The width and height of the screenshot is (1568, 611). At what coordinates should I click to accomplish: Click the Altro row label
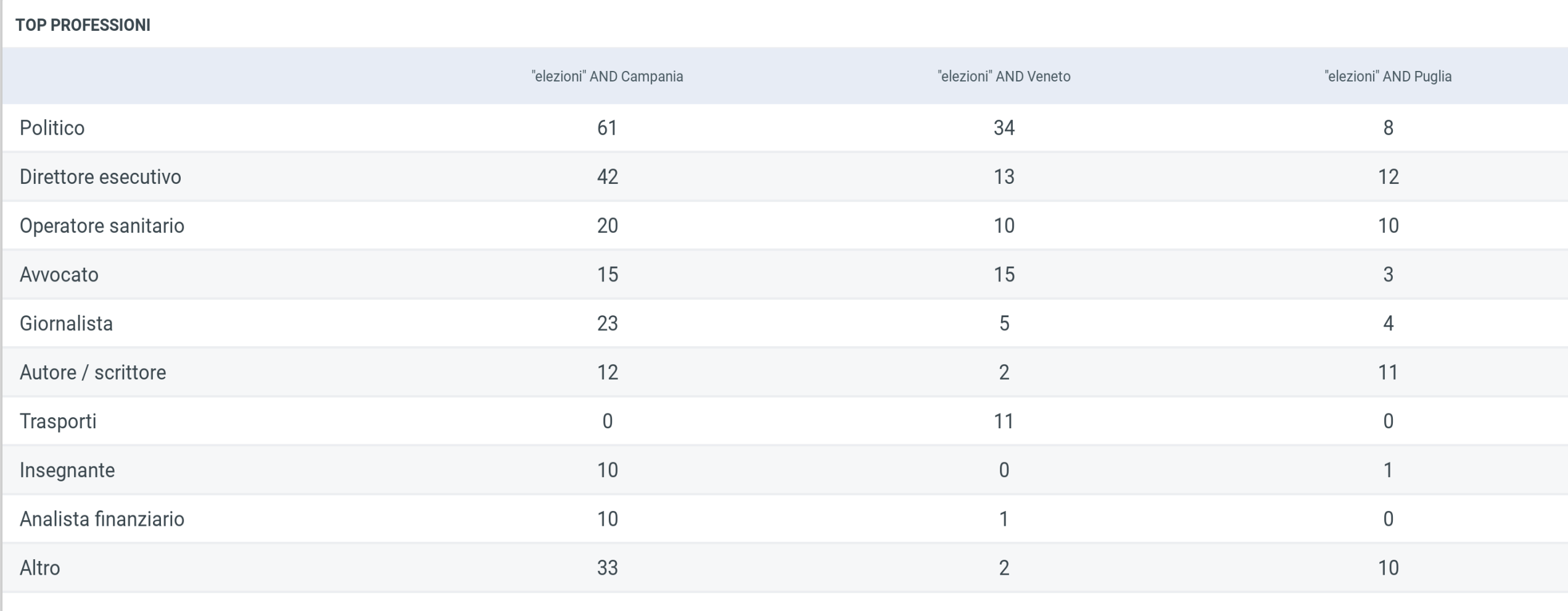click(x=39, y=567)
